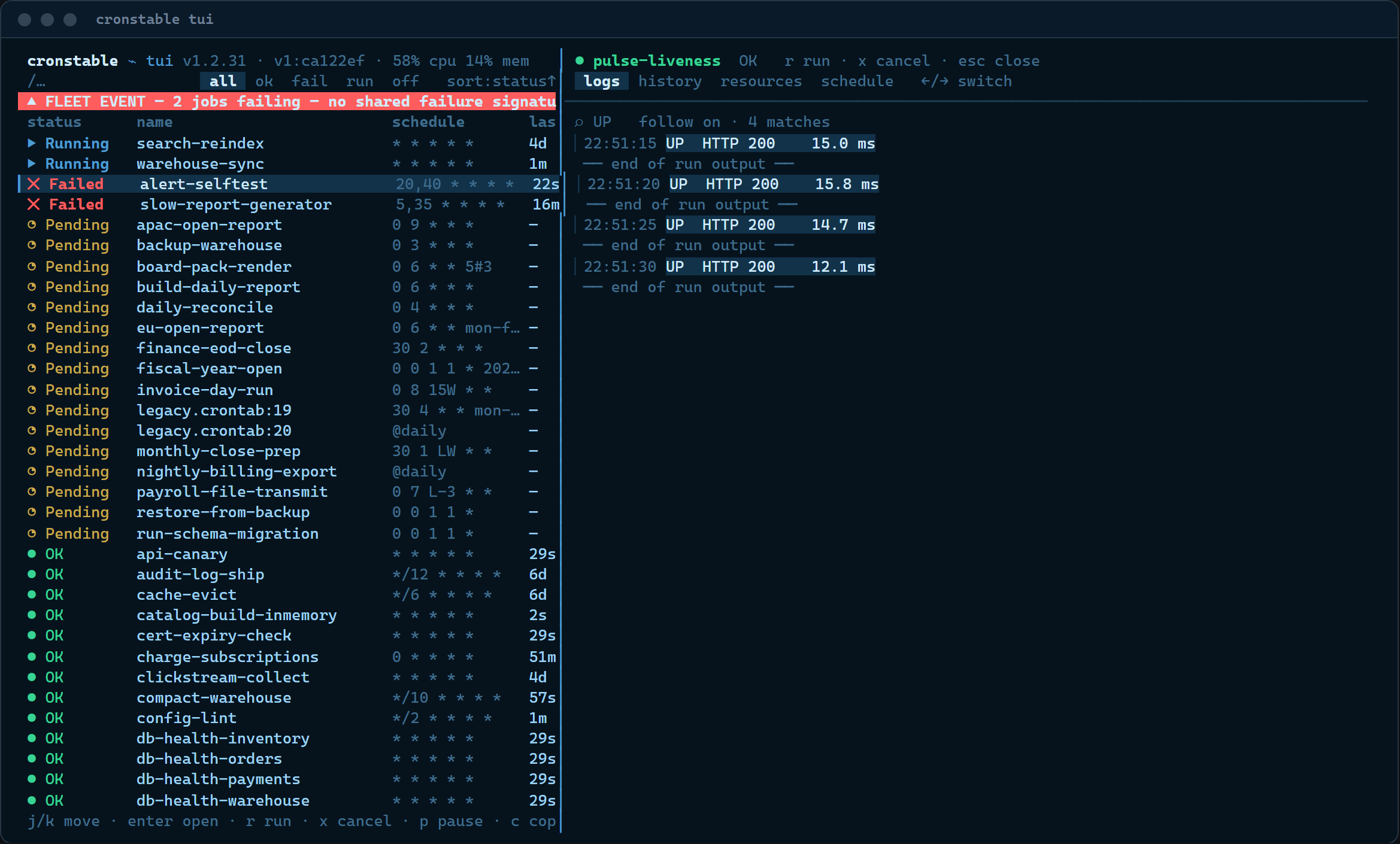
Task: Click the '/…' search filter field
Action: click(36, 81)
